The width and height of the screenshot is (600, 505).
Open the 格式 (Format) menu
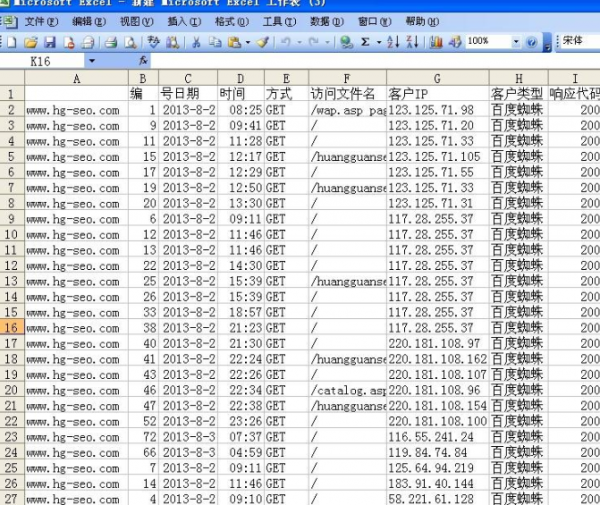tap(231, 21)
